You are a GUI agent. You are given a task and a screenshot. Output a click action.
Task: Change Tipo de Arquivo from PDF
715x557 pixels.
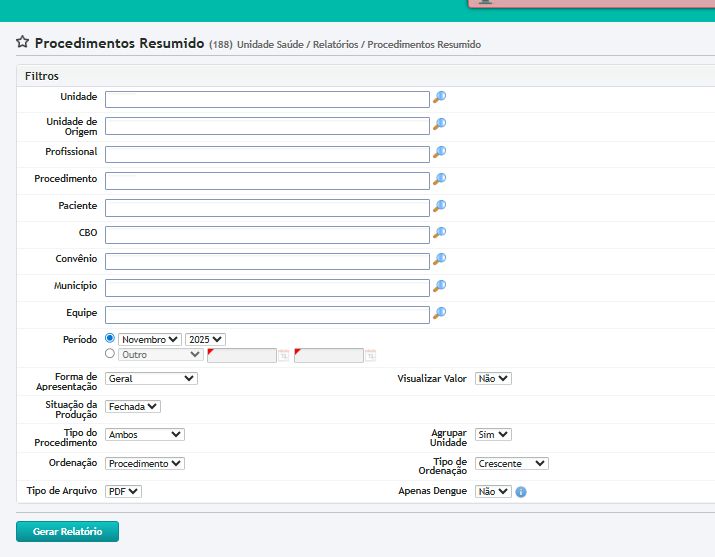(x=124, y=491)
